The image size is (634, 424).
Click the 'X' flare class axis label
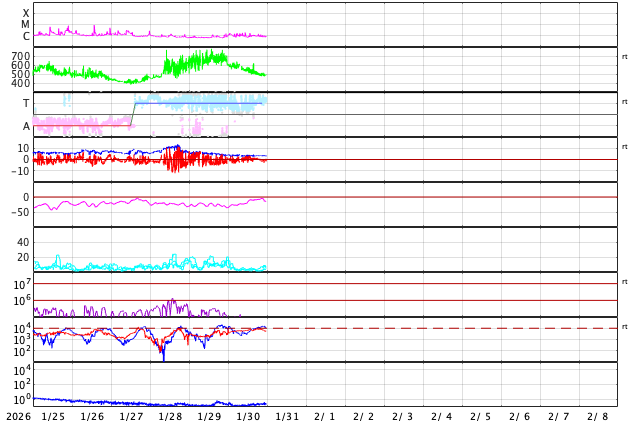click(26, 14)
